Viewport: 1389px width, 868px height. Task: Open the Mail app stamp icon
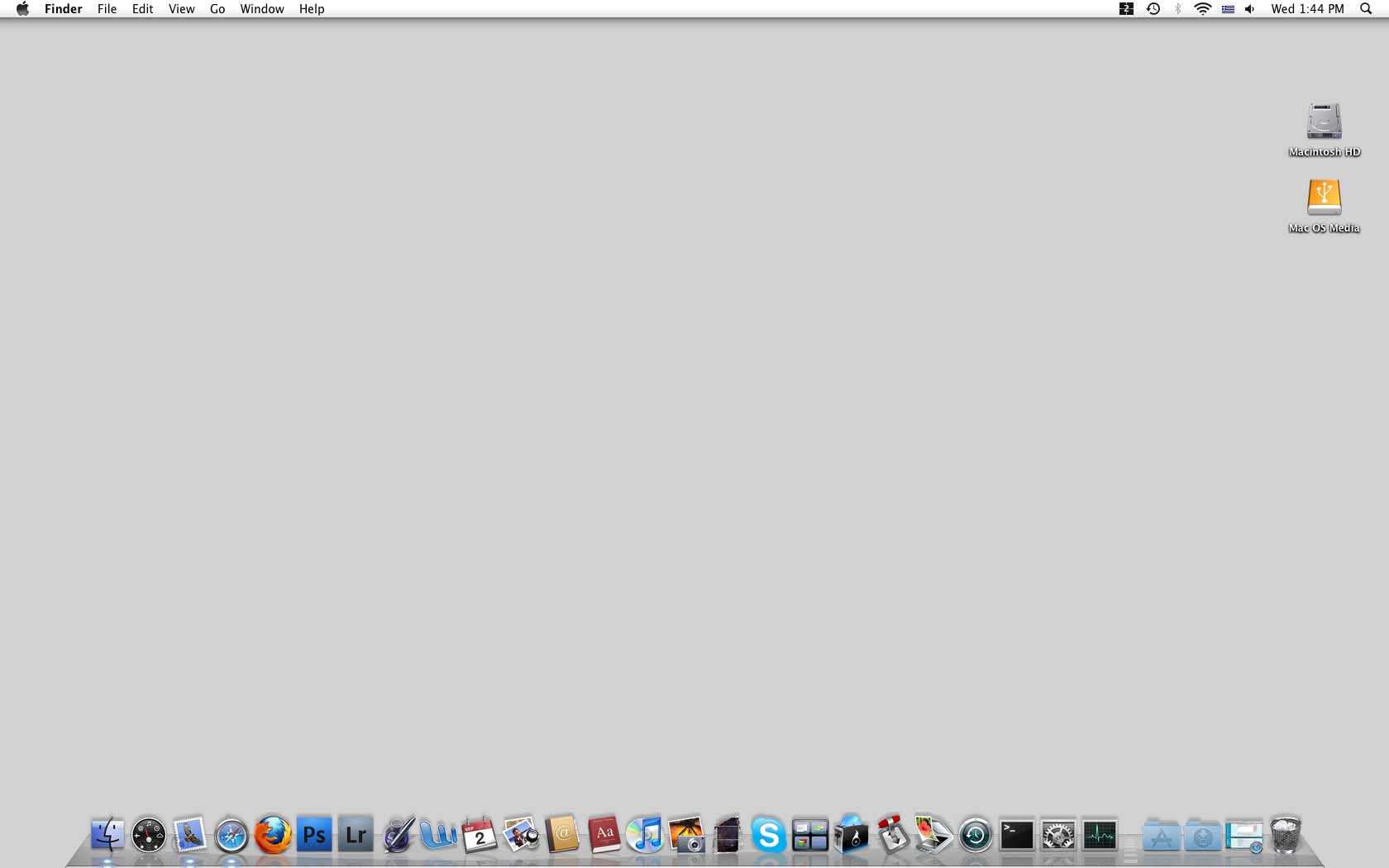pos(190,835)
